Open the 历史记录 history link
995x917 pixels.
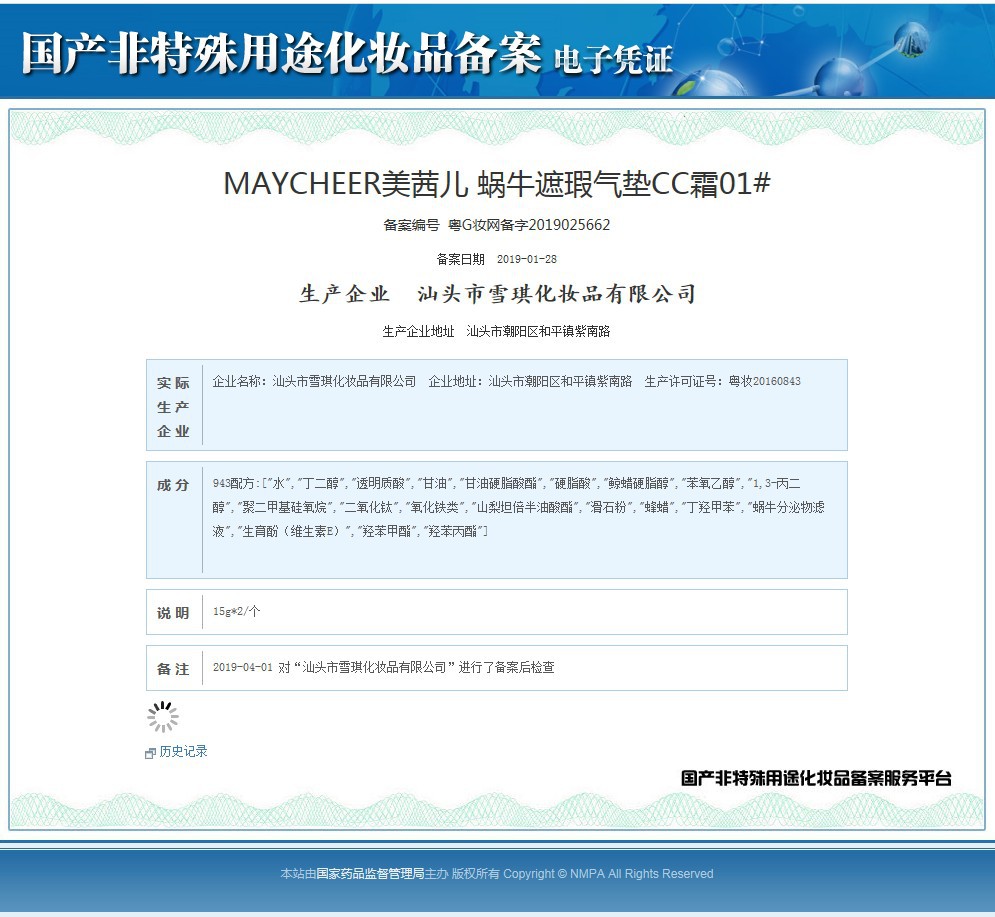pos(183,751)
